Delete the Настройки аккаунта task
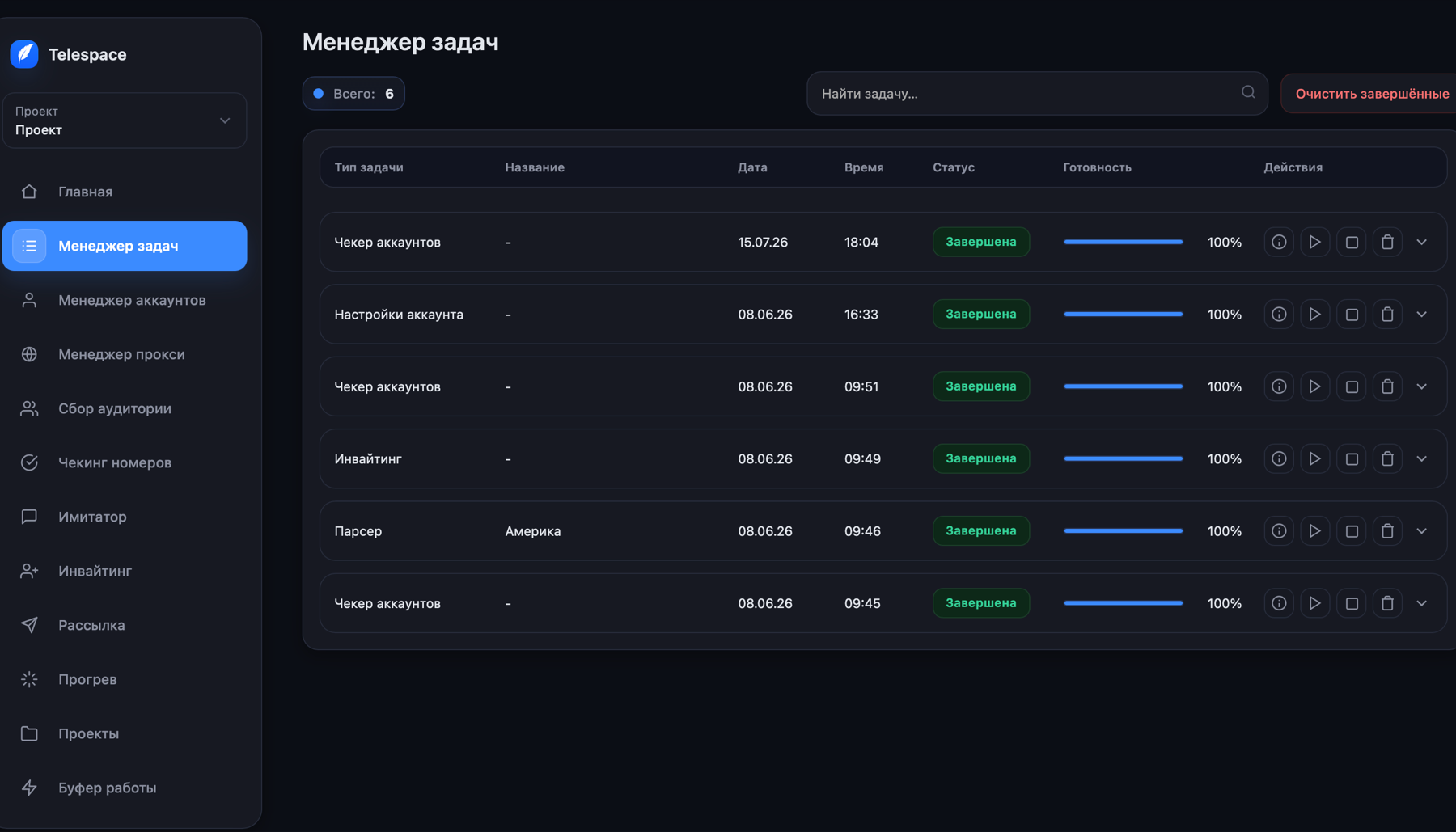 click(x=1388, y=314)
